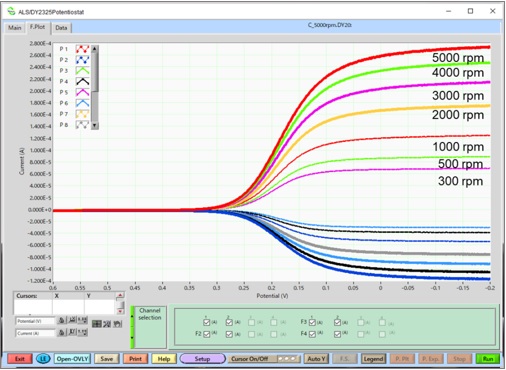Select the graph cursor movement tool
Image resolution: width=506 pixels, height=370 pixels.
pos(97,324)
